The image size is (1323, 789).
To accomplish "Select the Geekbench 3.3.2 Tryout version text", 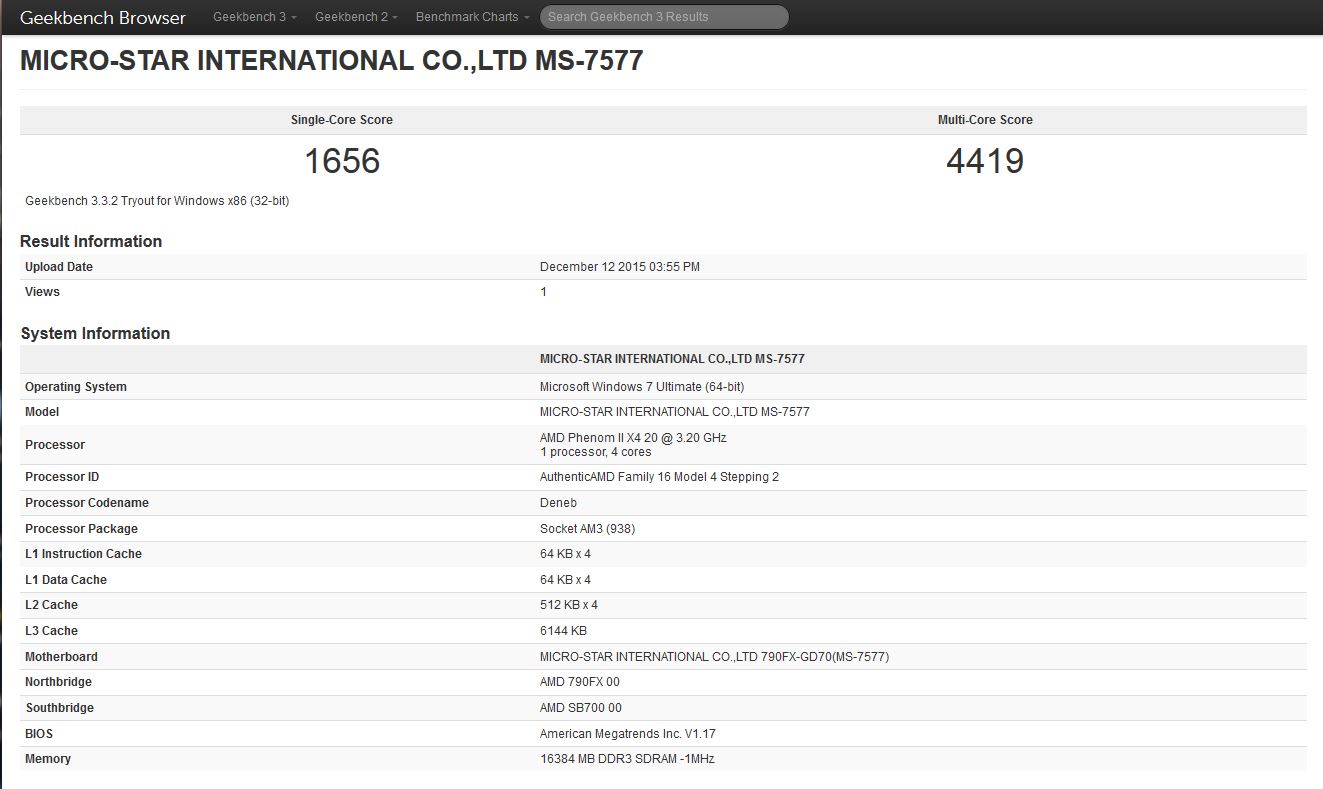I will pyautogui.click(x=157, y=201).
